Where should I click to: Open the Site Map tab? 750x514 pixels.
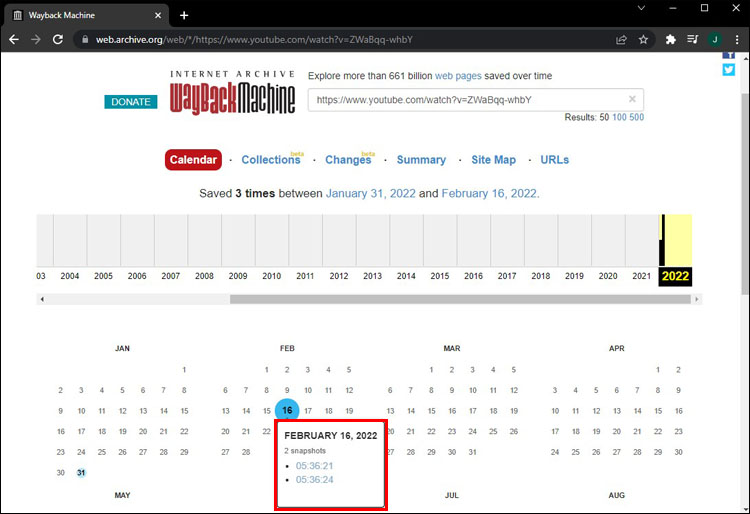(494, 160)
